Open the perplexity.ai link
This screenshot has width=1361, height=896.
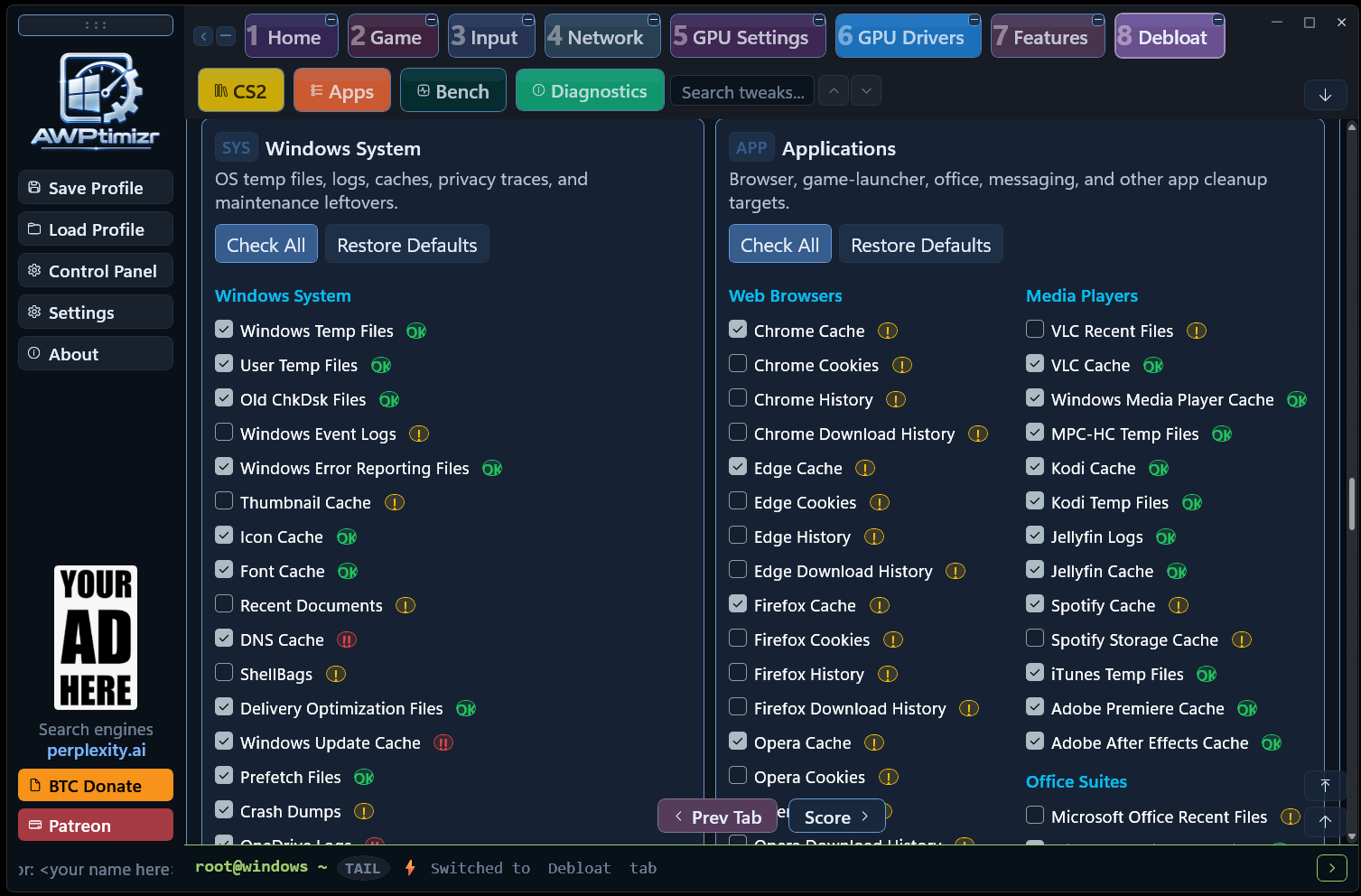point(97,751)
